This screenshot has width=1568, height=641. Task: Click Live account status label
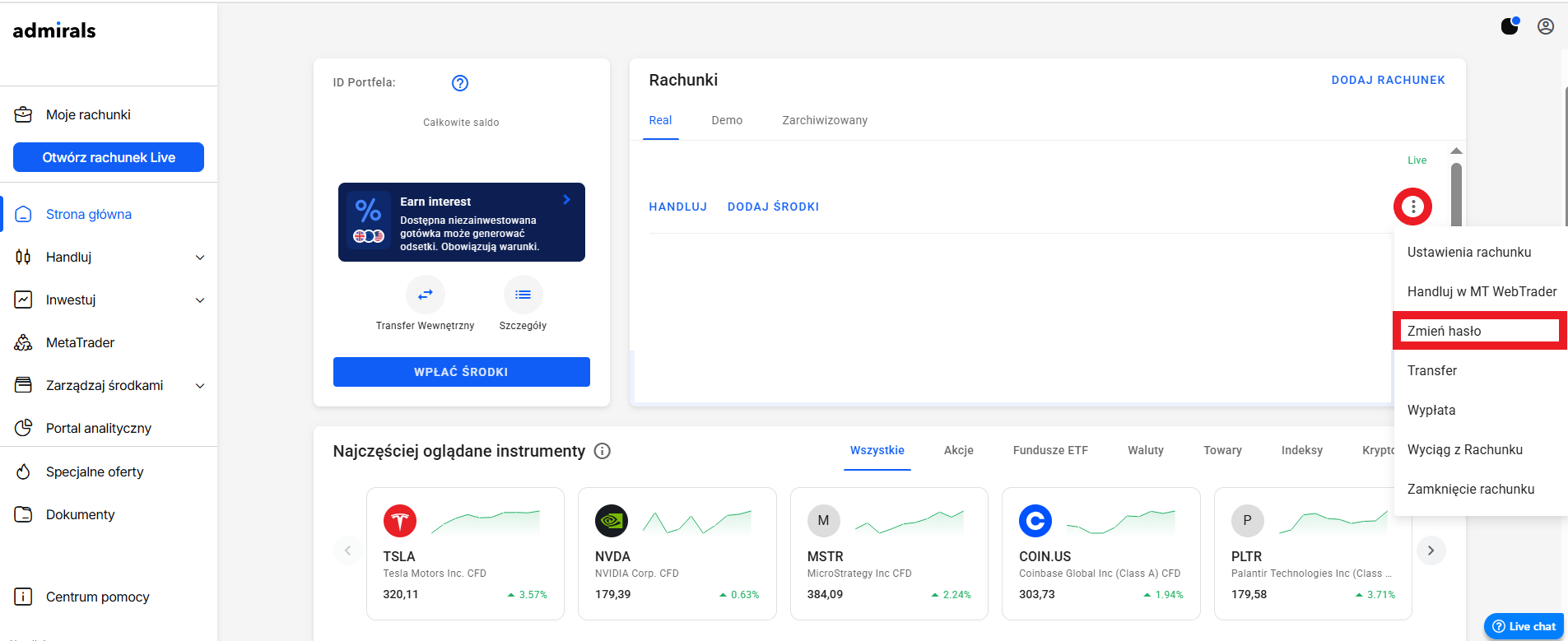(1417, 160)
